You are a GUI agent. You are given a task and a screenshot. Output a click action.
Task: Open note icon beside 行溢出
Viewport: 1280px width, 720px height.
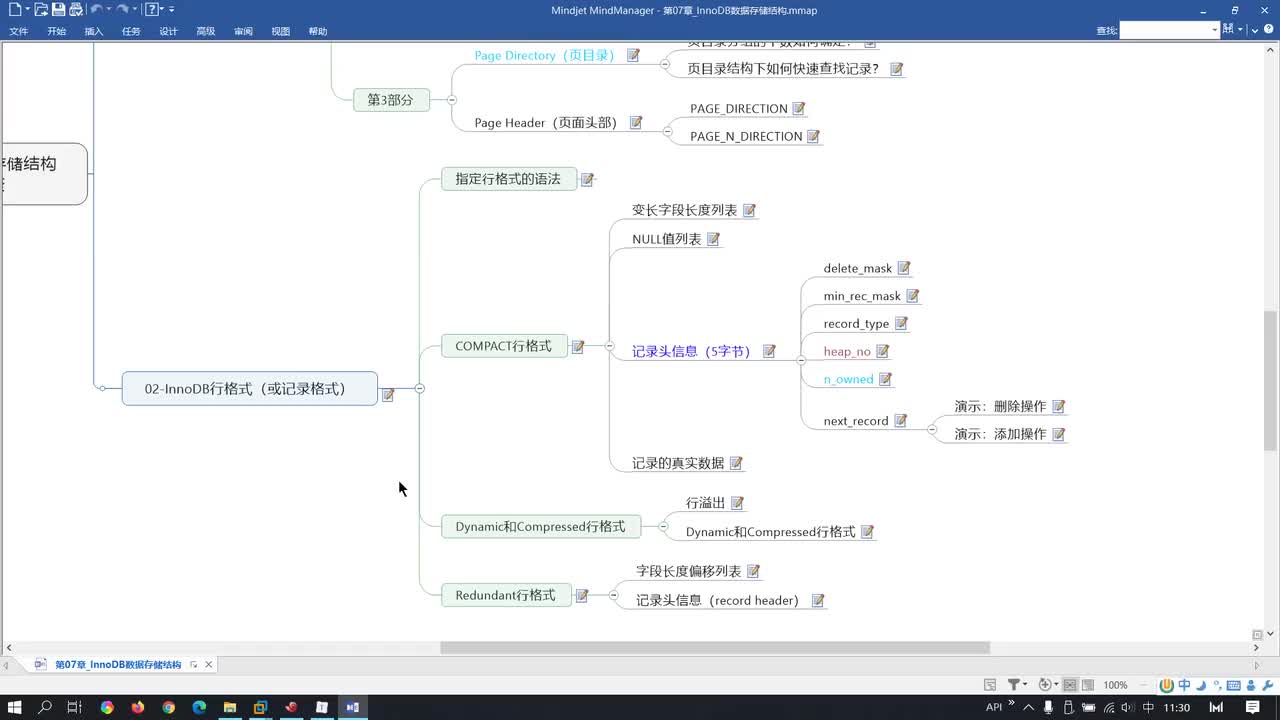pos(737,503)
